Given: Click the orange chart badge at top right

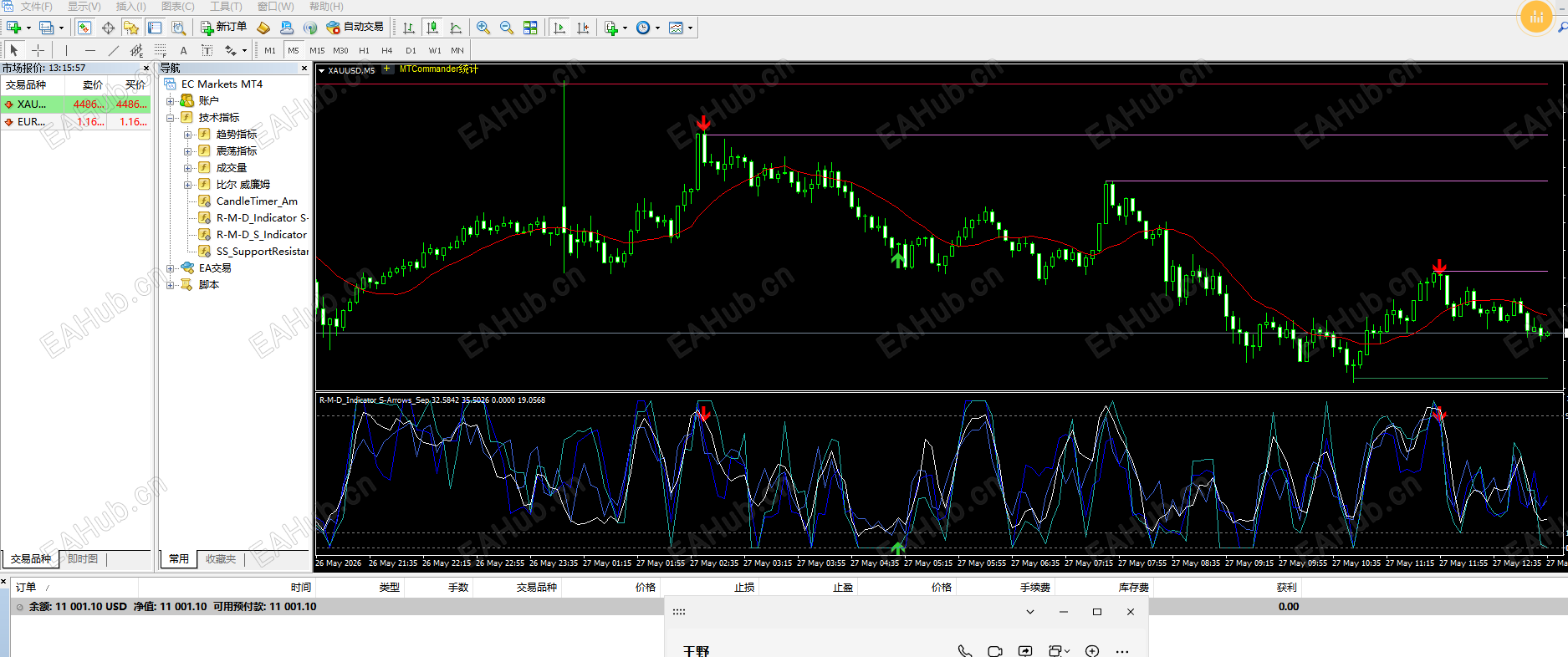Looking at the screenshot, I should [1536, 17].
